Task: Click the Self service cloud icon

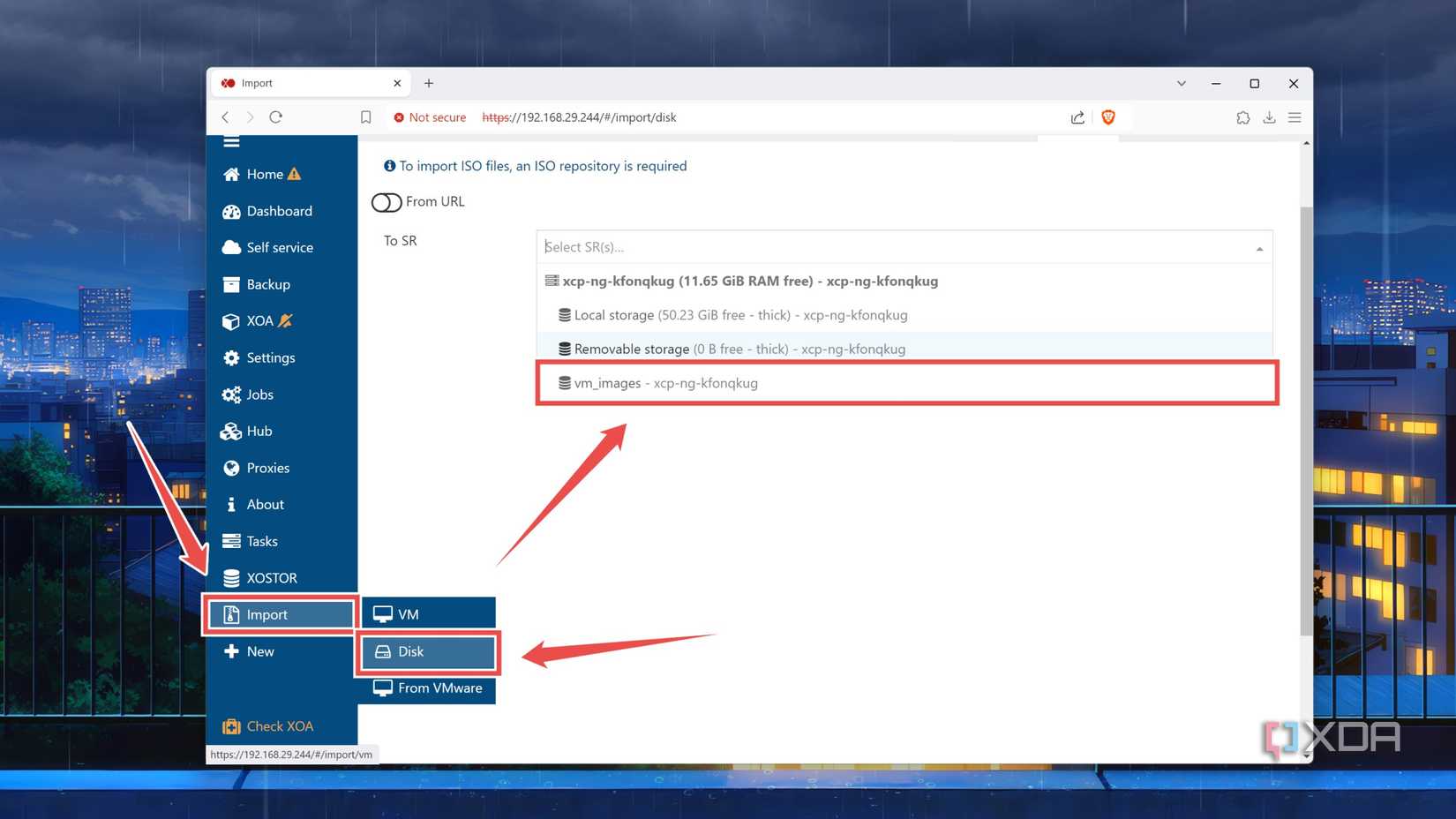Action: click(231, 248)
